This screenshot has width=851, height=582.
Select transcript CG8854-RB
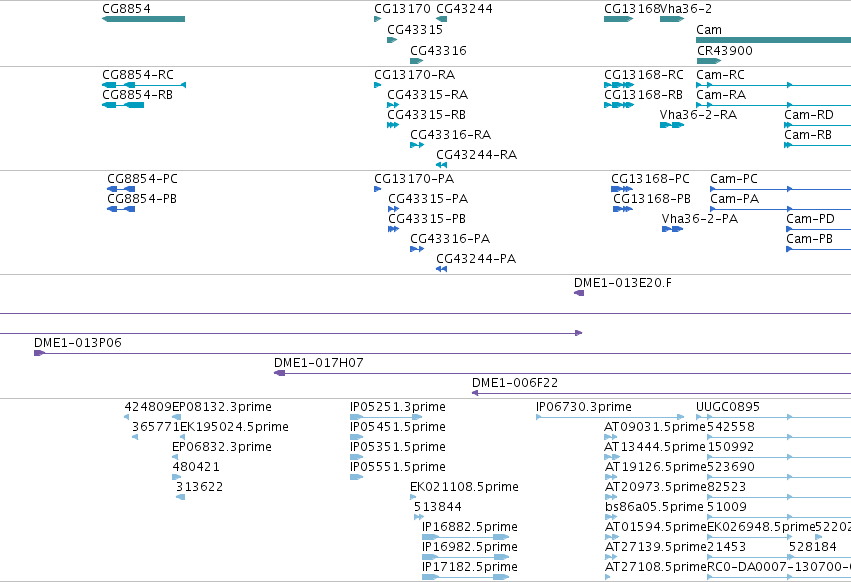point(137,94)
